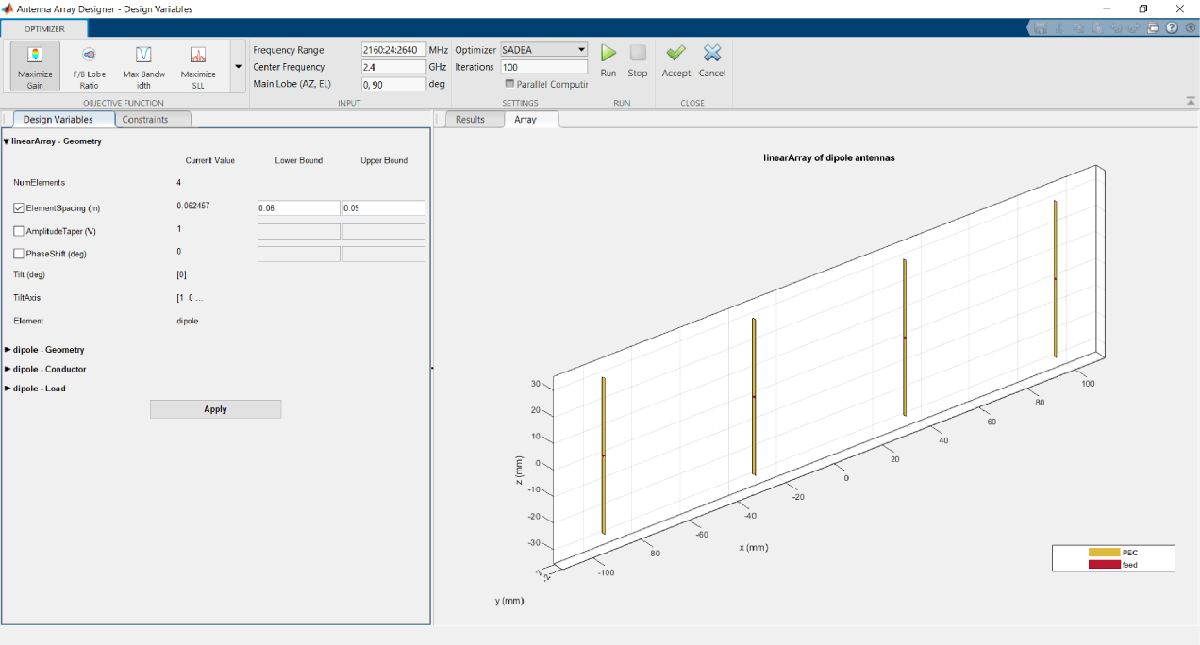
Task: Enable the AmplitudeTaper design variable
Action: [x=20, y=231]
